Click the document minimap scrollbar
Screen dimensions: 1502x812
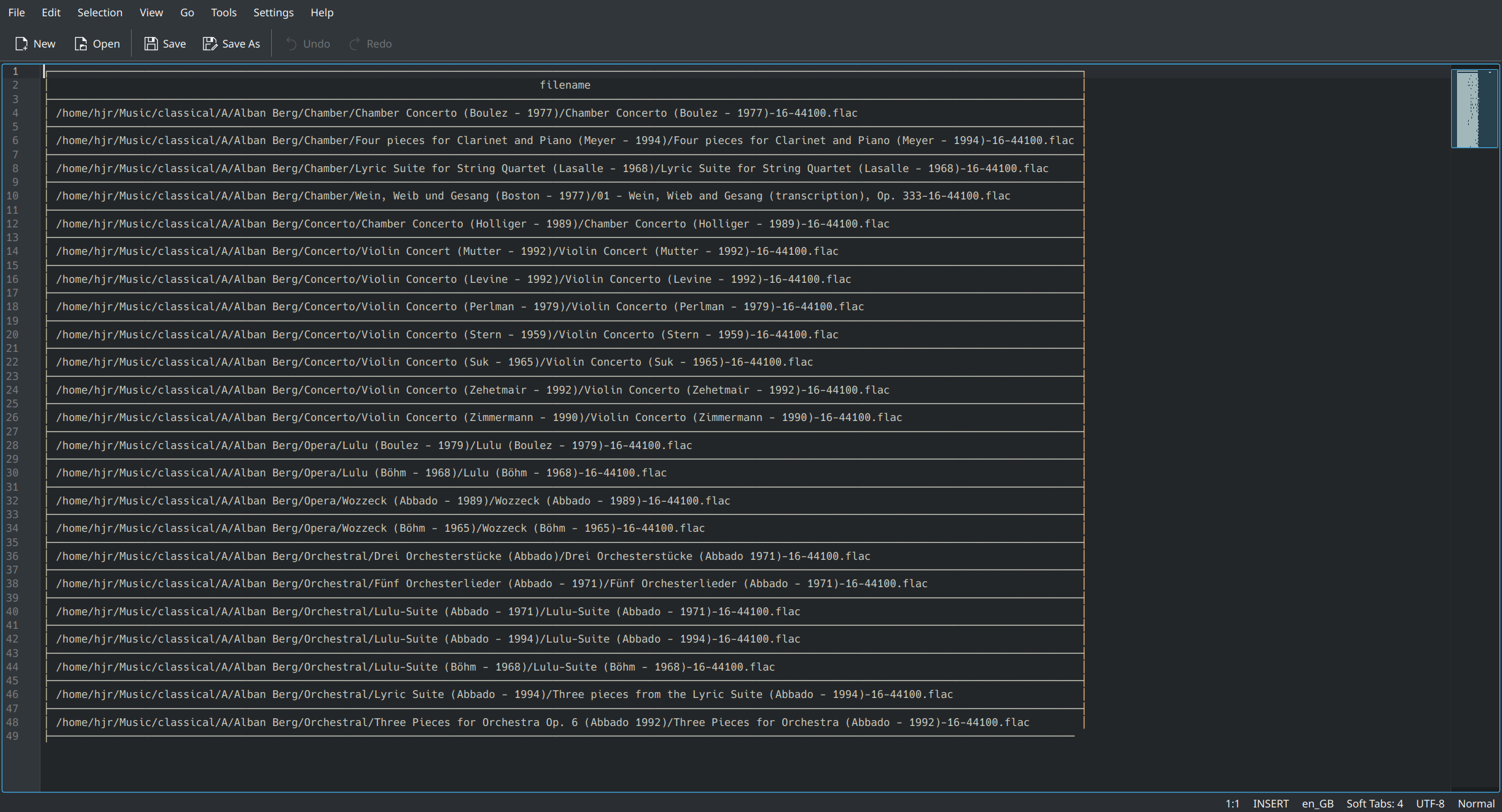point(1475,109)
